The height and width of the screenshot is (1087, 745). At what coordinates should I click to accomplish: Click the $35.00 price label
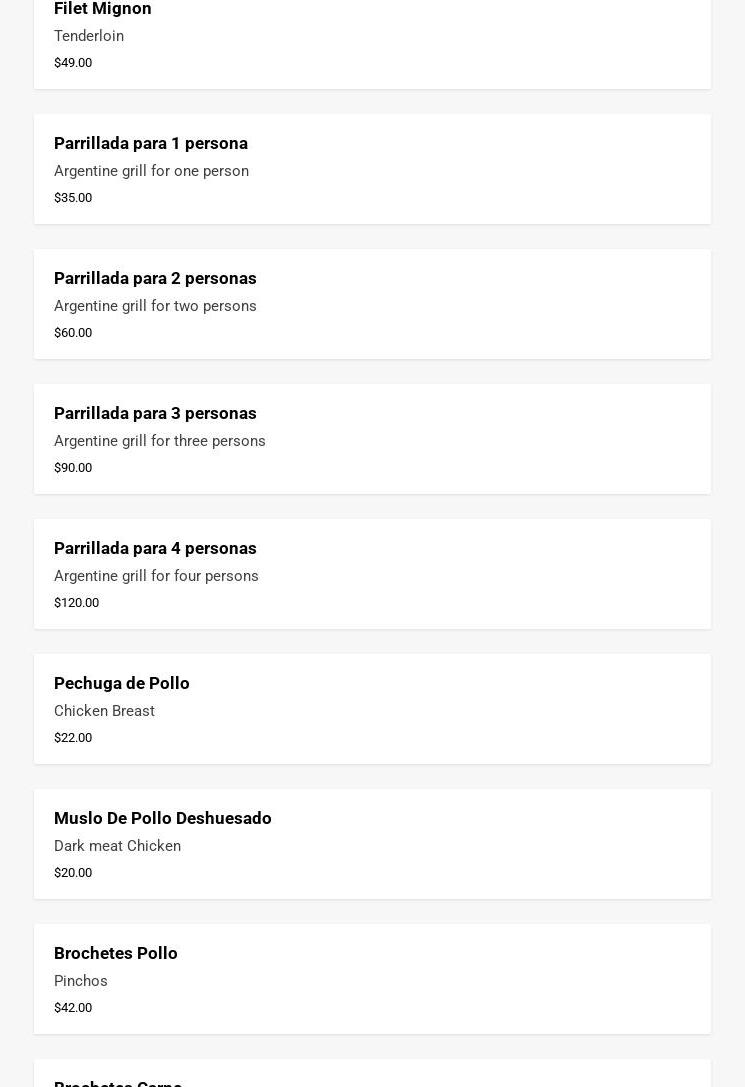[73, 197]
